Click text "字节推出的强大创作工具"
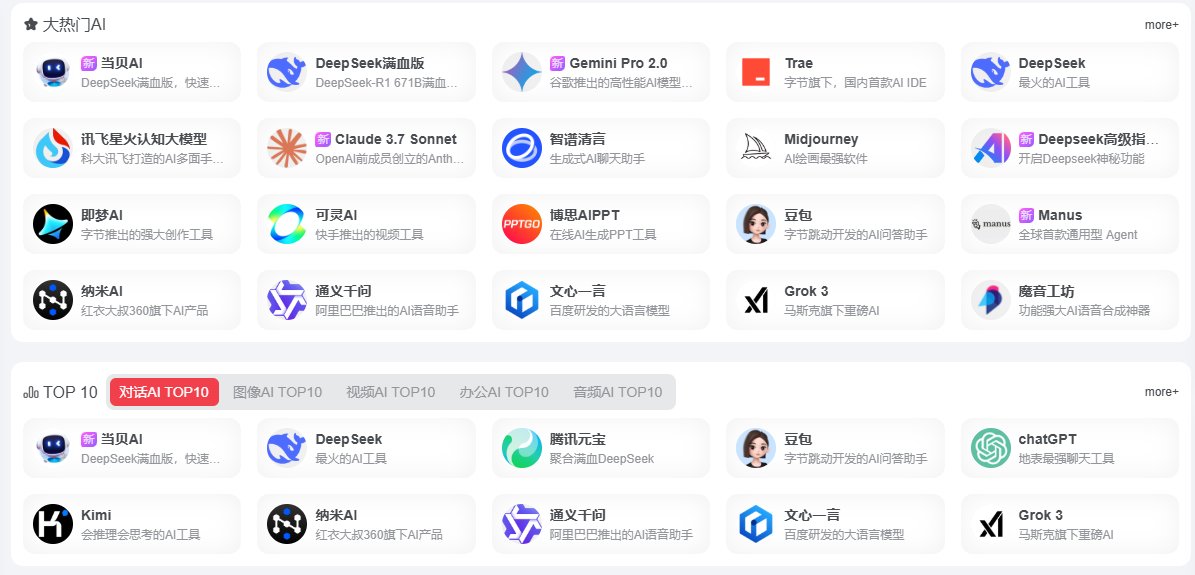This screenshot has height=575, width=1195. [147, 235]
